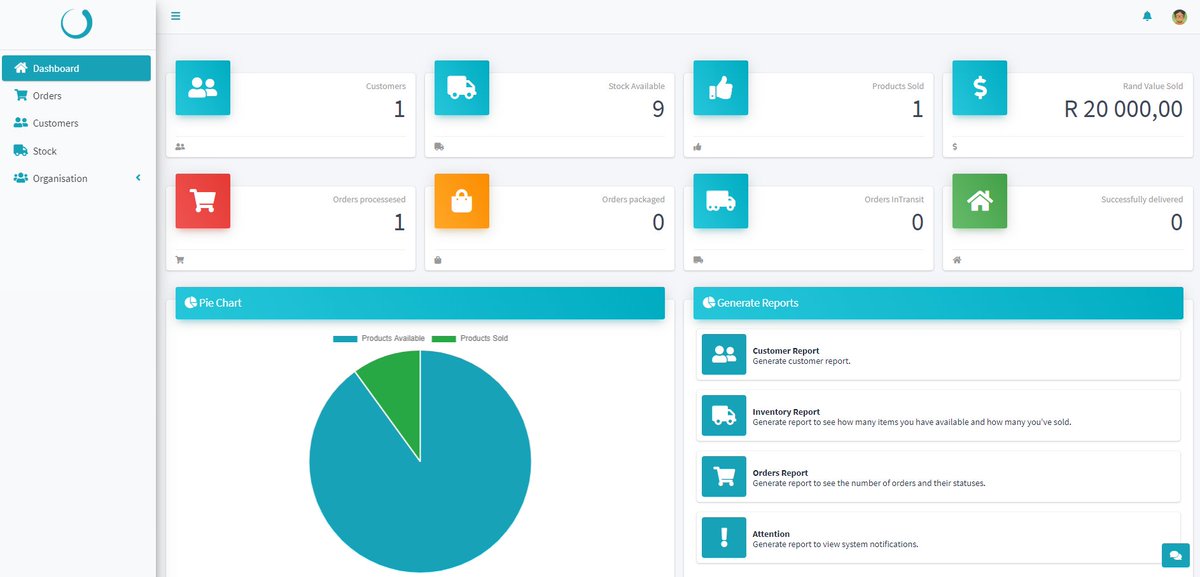Click the red Orders processed cart tile

point(203,201)
